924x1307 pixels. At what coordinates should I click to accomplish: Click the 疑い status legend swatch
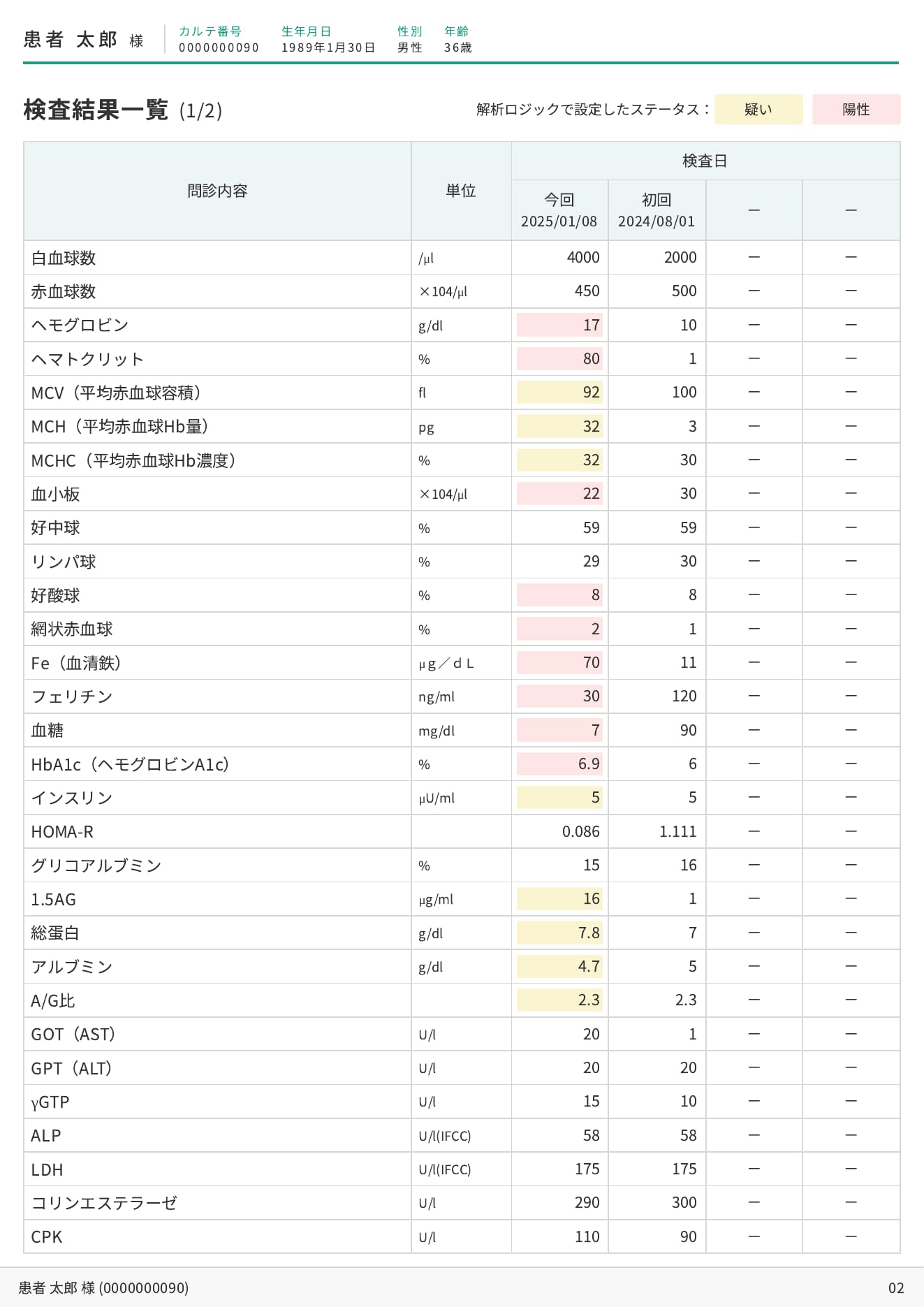[758, 110]
